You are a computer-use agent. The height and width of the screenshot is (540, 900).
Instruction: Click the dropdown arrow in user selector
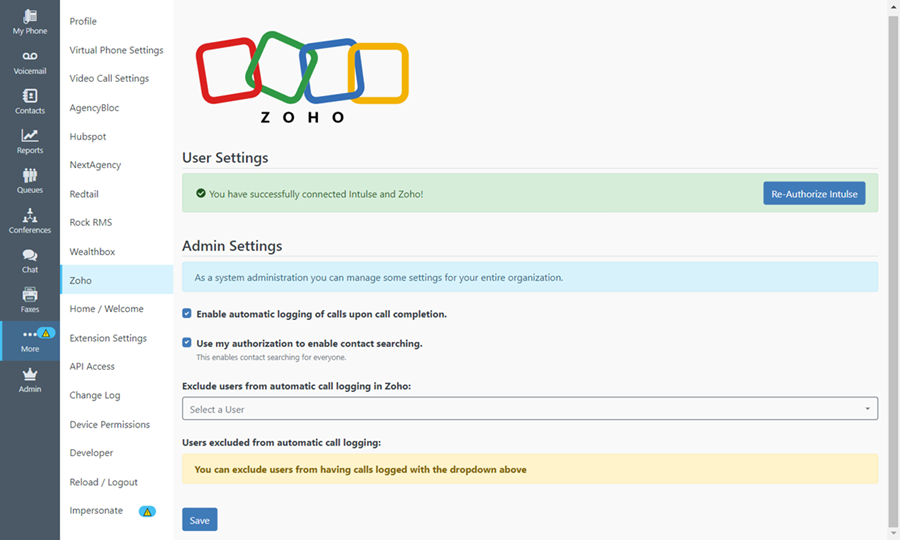pos(867,409)
